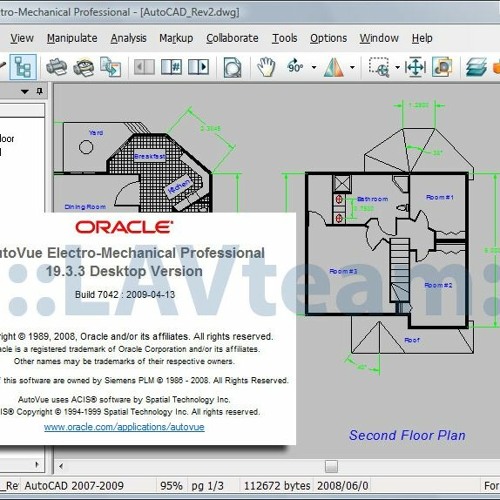Click the Second Floor Plan title

[x=407, y=435]
